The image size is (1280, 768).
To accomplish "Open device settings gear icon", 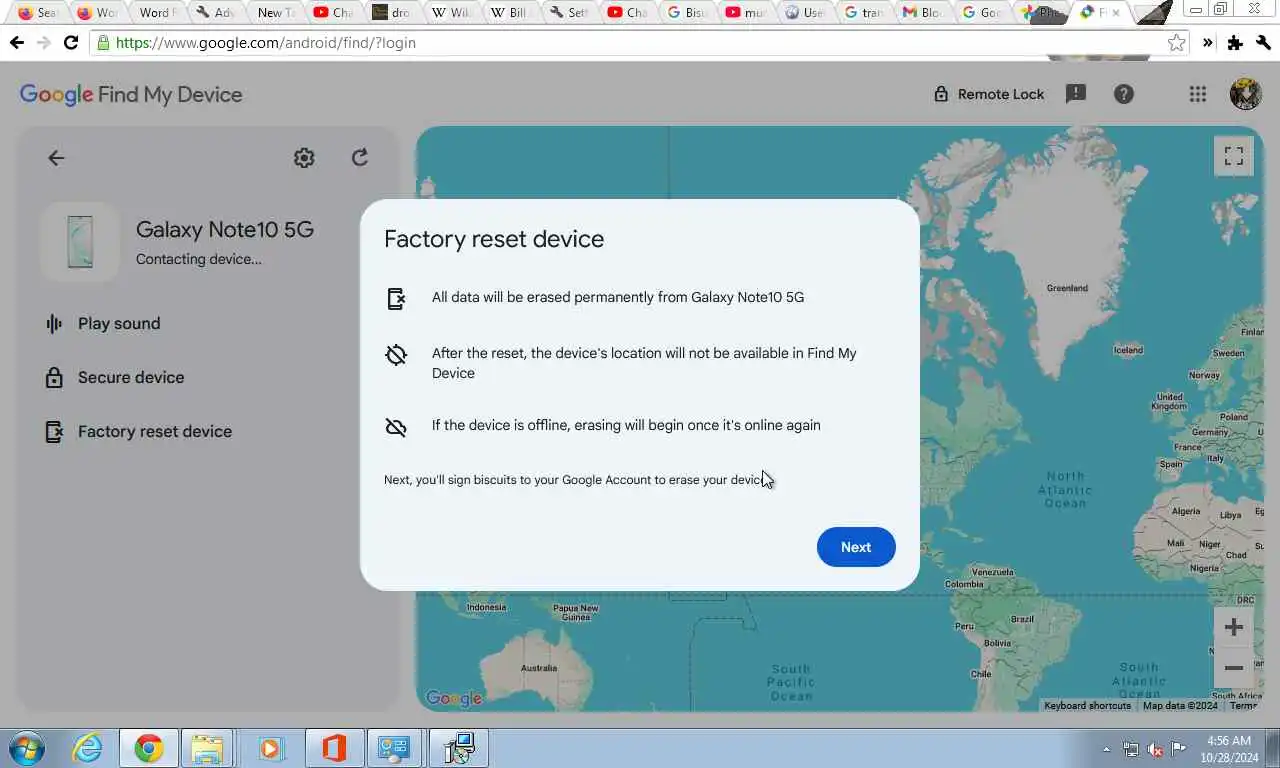I will pyautogui.click(x=304, y=158).
